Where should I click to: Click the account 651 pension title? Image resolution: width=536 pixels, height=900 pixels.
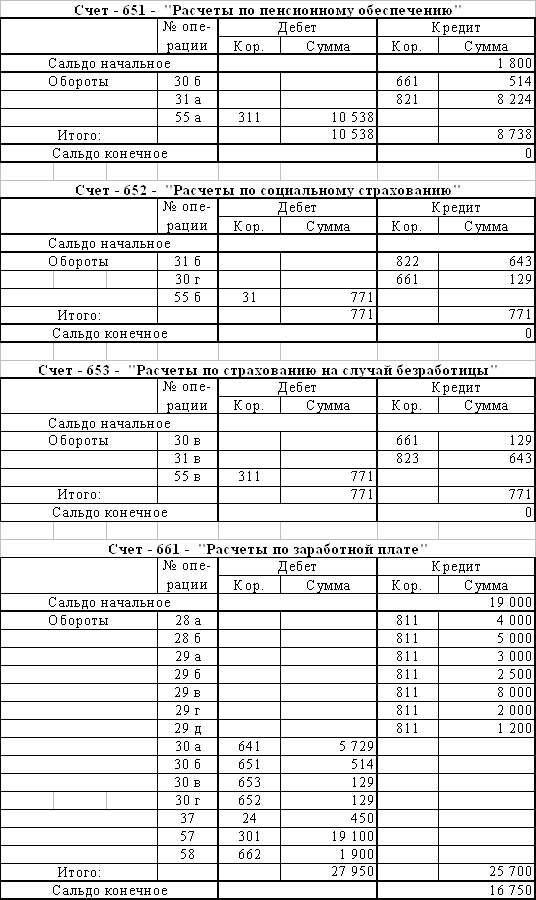(269, 10)
